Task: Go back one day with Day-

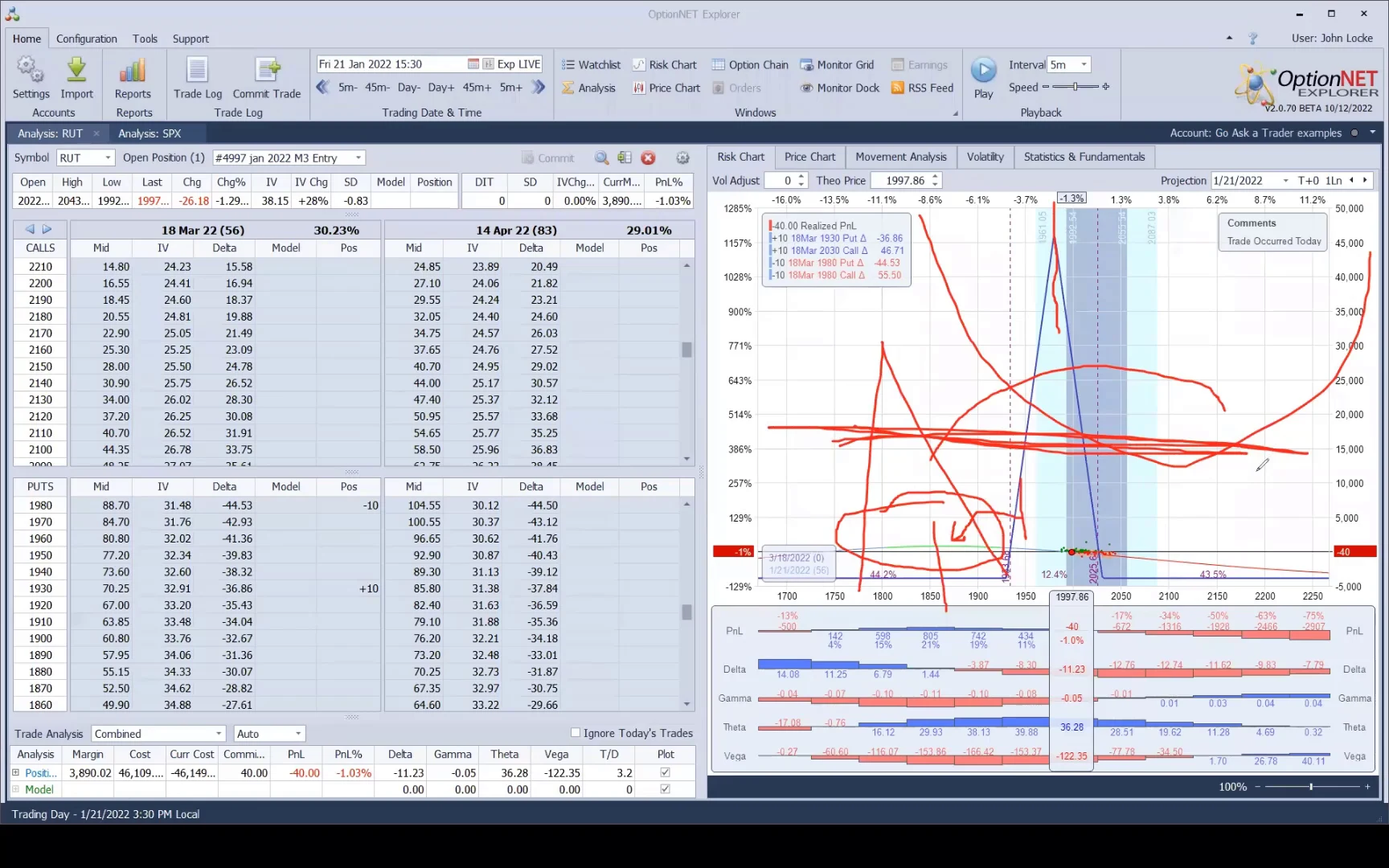Action: tap(408, 88)
